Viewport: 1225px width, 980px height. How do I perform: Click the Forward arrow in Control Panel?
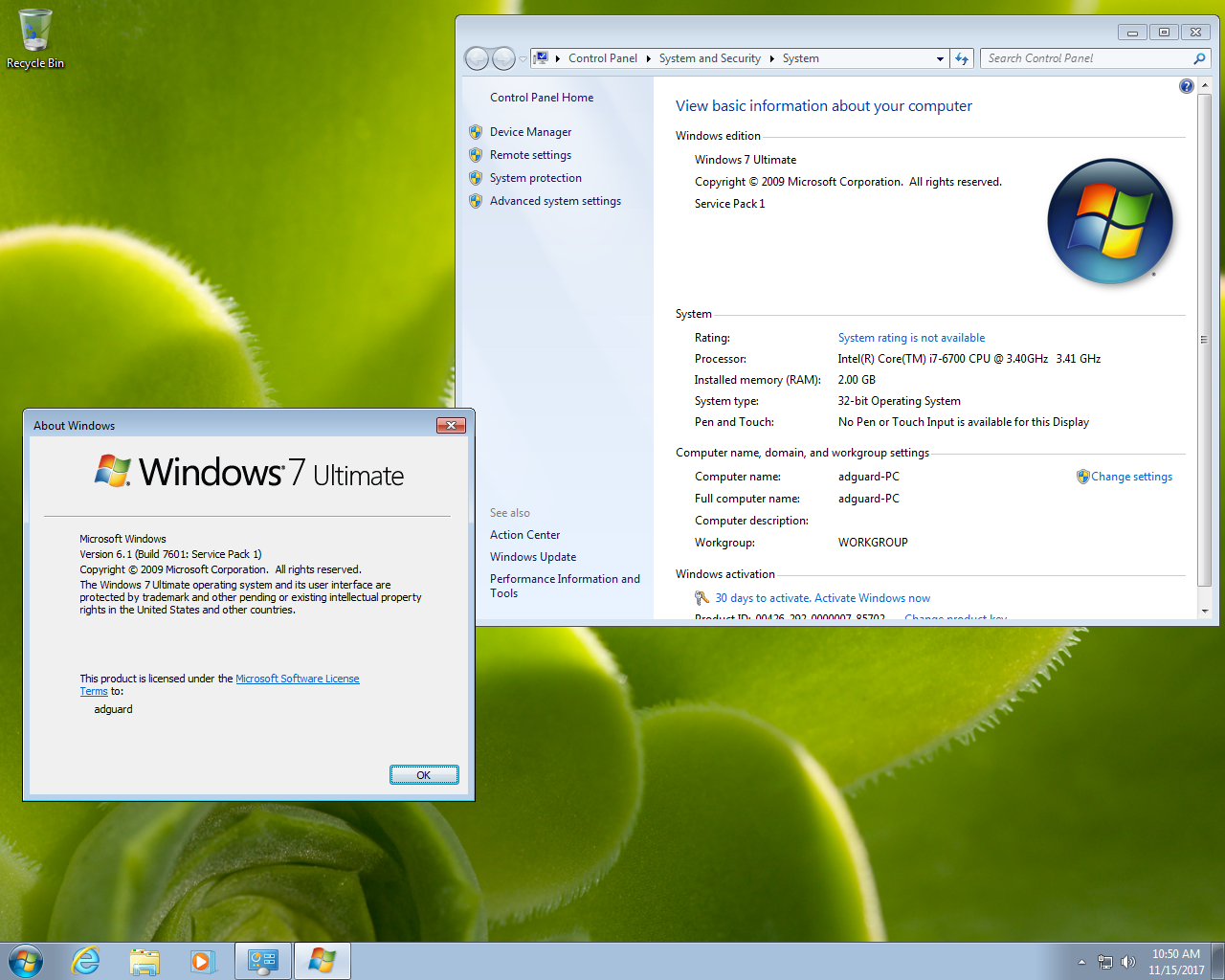[503, 58]
